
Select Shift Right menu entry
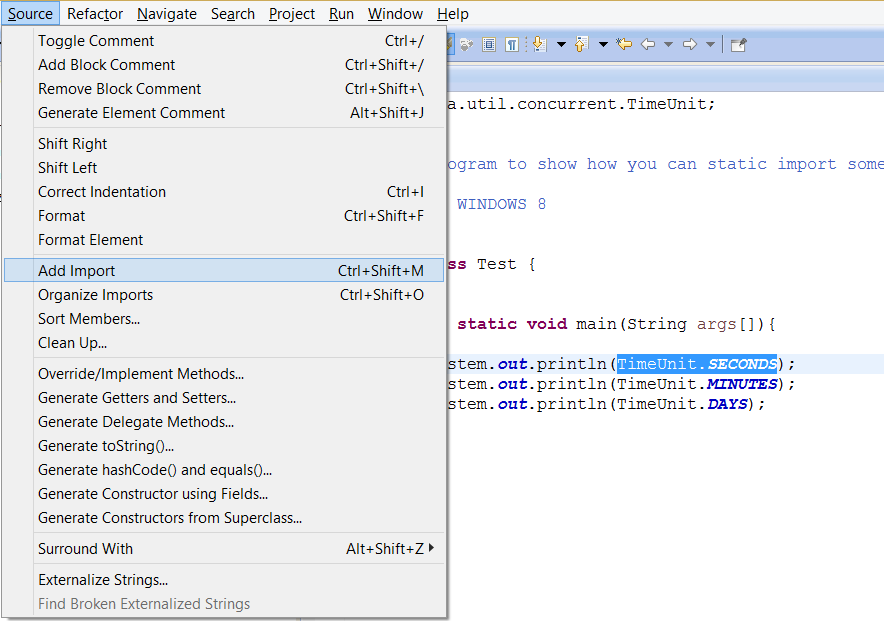pos(224,144)
